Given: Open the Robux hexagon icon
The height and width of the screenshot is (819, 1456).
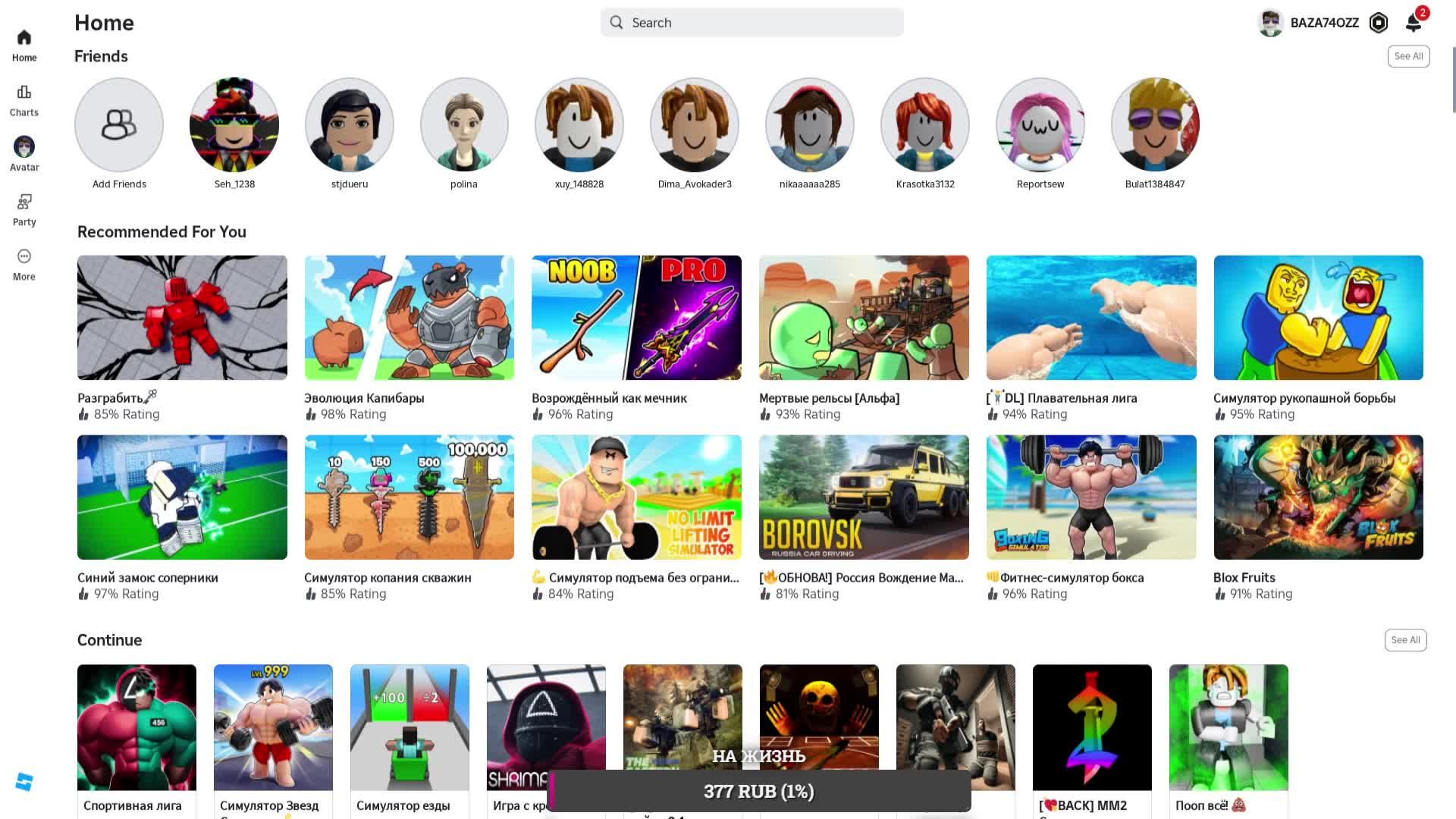Looking at the screenshot, I should click(x=1379, y=23).
